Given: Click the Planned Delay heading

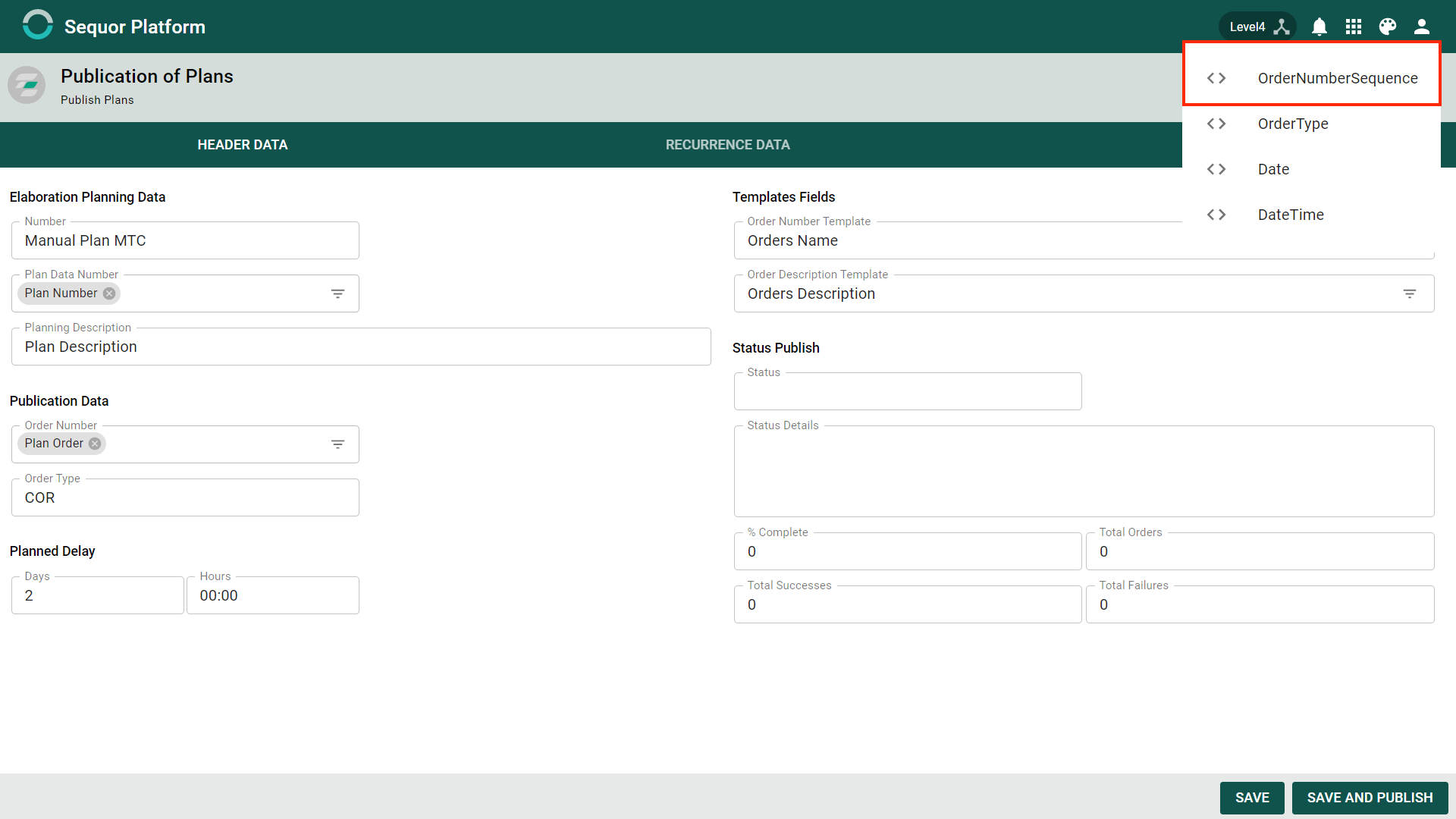Looking at the screenshot, I should (x=52, y=551).
